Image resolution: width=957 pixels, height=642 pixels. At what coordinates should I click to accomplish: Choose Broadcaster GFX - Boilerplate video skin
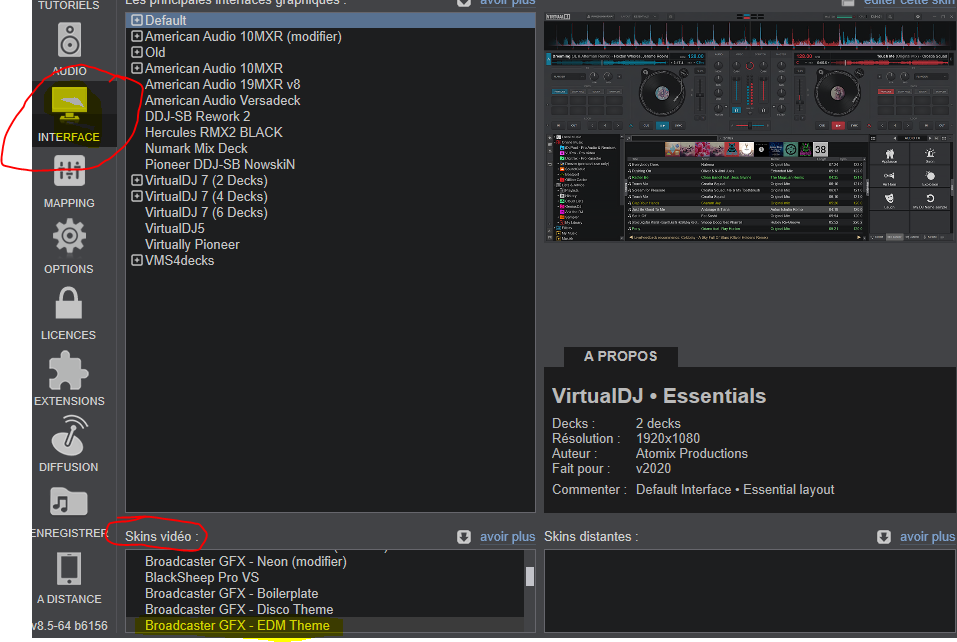pyautogui.click(x=231, y=593)
